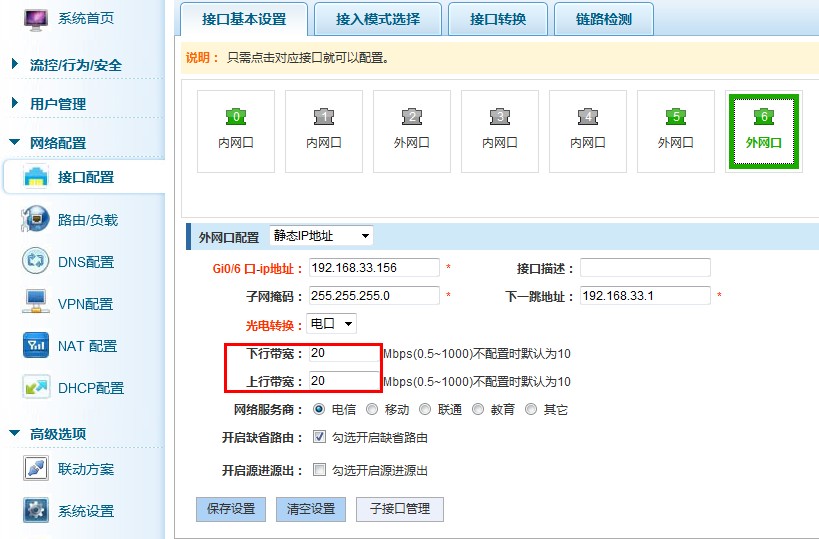Click the 清空设置 button
The height and width of the screenshot is (539, 819).
click(311, 509)
